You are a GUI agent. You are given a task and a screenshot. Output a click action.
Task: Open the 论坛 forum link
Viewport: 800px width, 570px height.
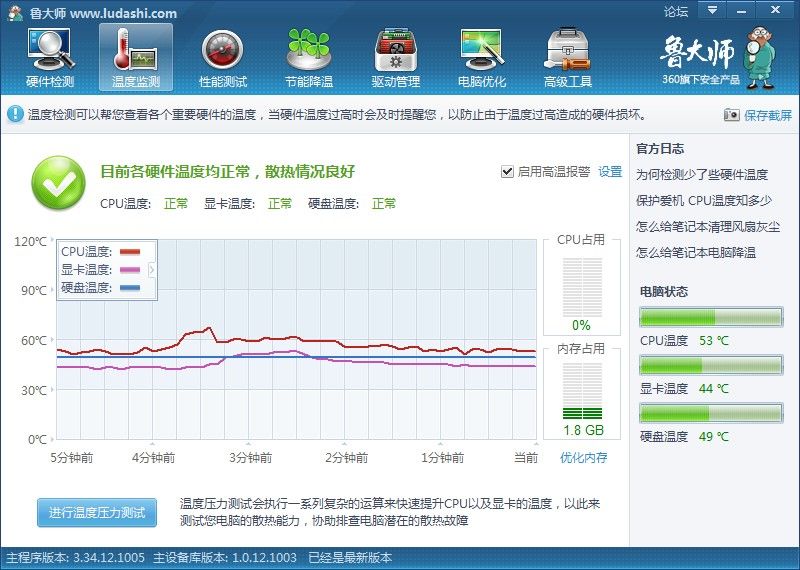[676, 11]
